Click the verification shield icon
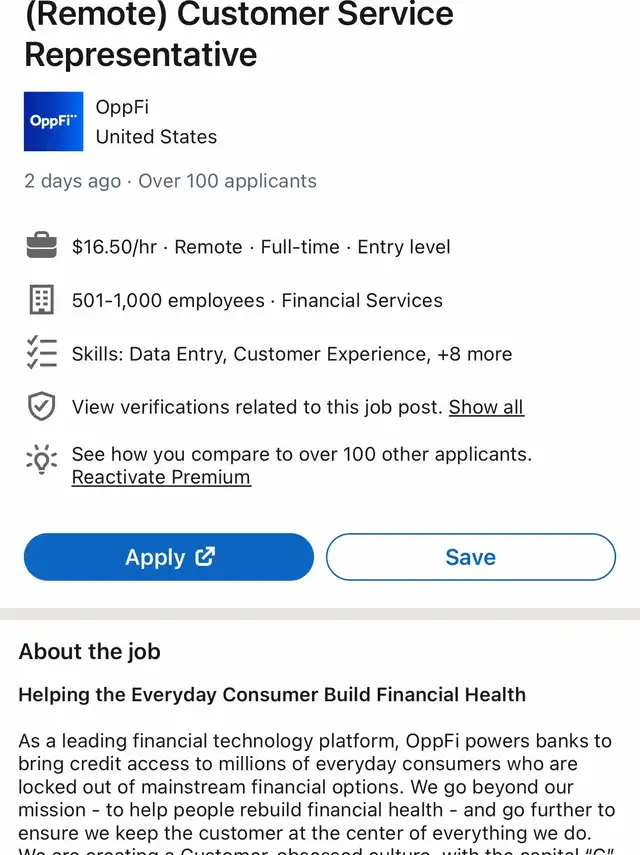The image size is (640, 855). pyautogui.click(x=41, y=407)
